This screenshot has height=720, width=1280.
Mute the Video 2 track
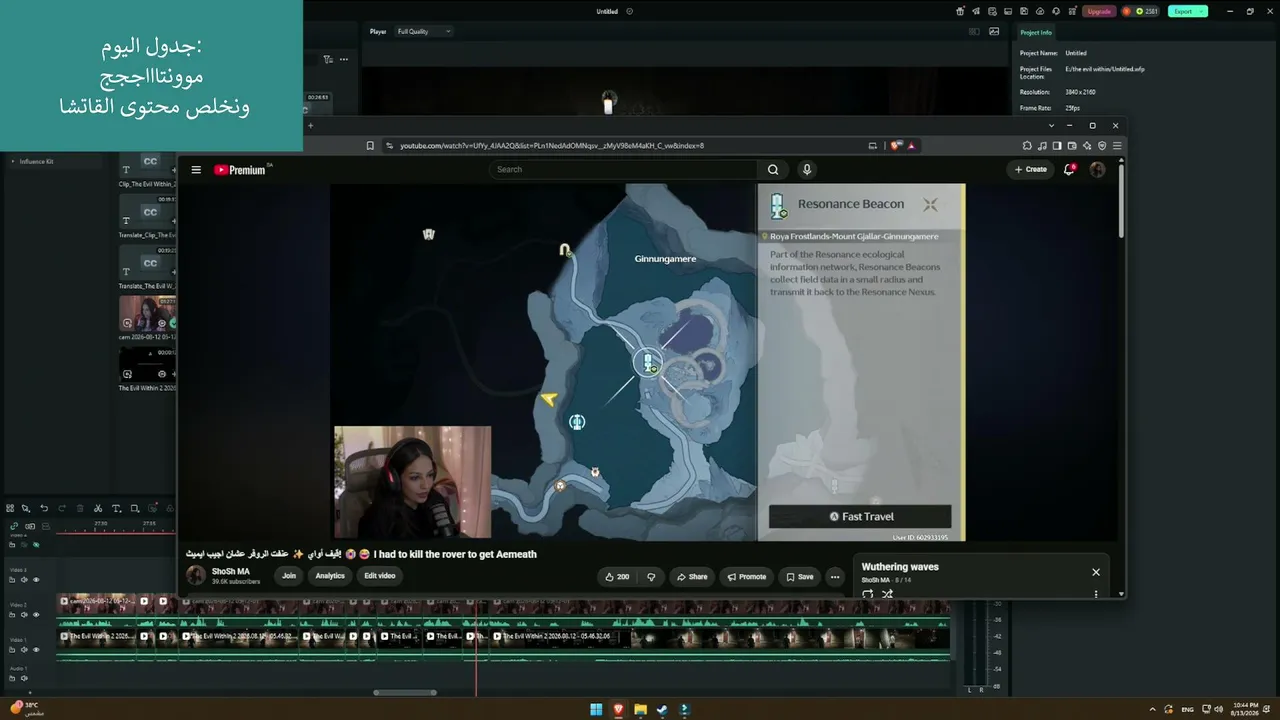point(25,615)
